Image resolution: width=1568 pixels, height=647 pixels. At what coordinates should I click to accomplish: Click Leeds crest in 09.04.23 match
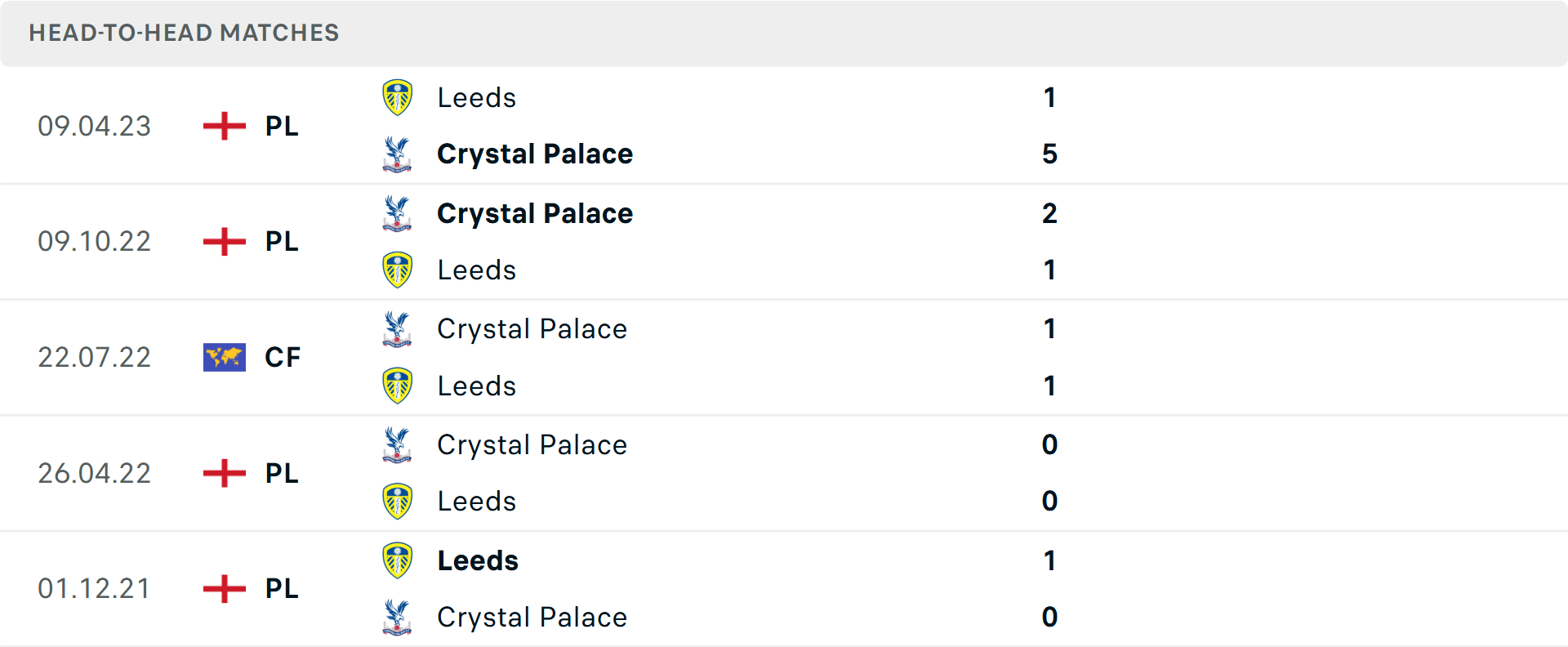[x=398, y=97]
